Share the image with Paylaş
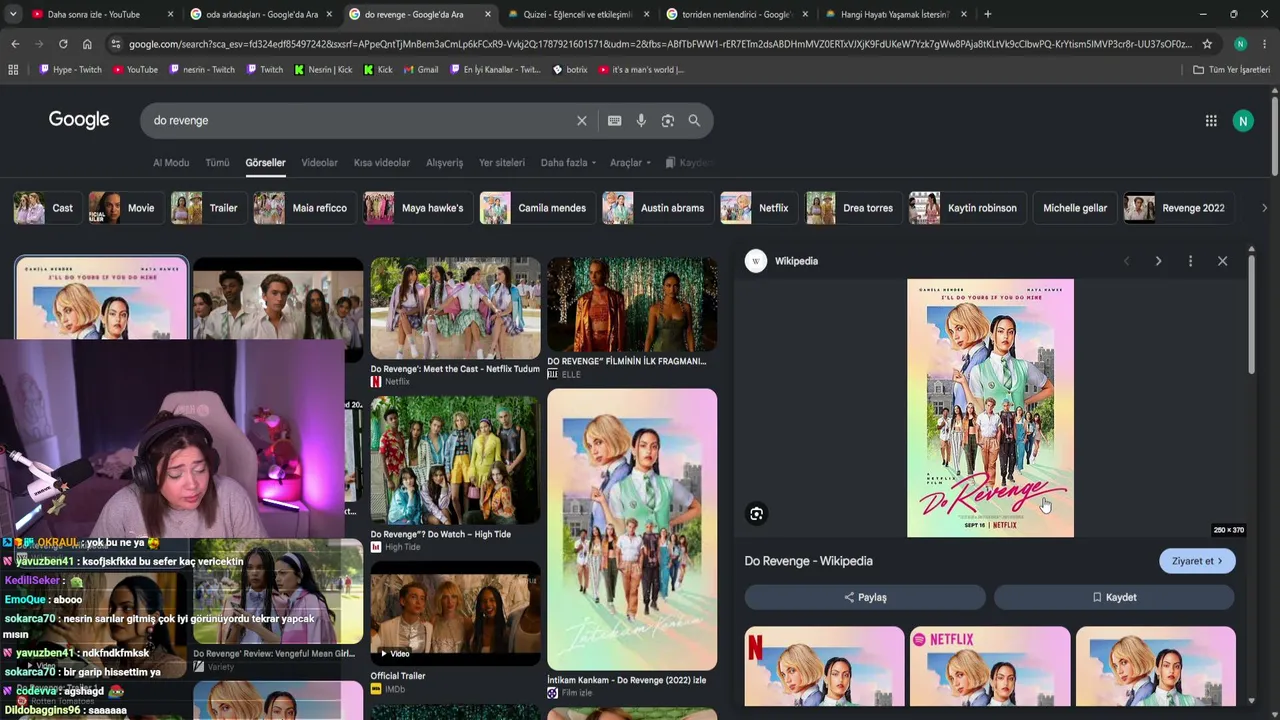1280x720 pixels. coord(865,597)
